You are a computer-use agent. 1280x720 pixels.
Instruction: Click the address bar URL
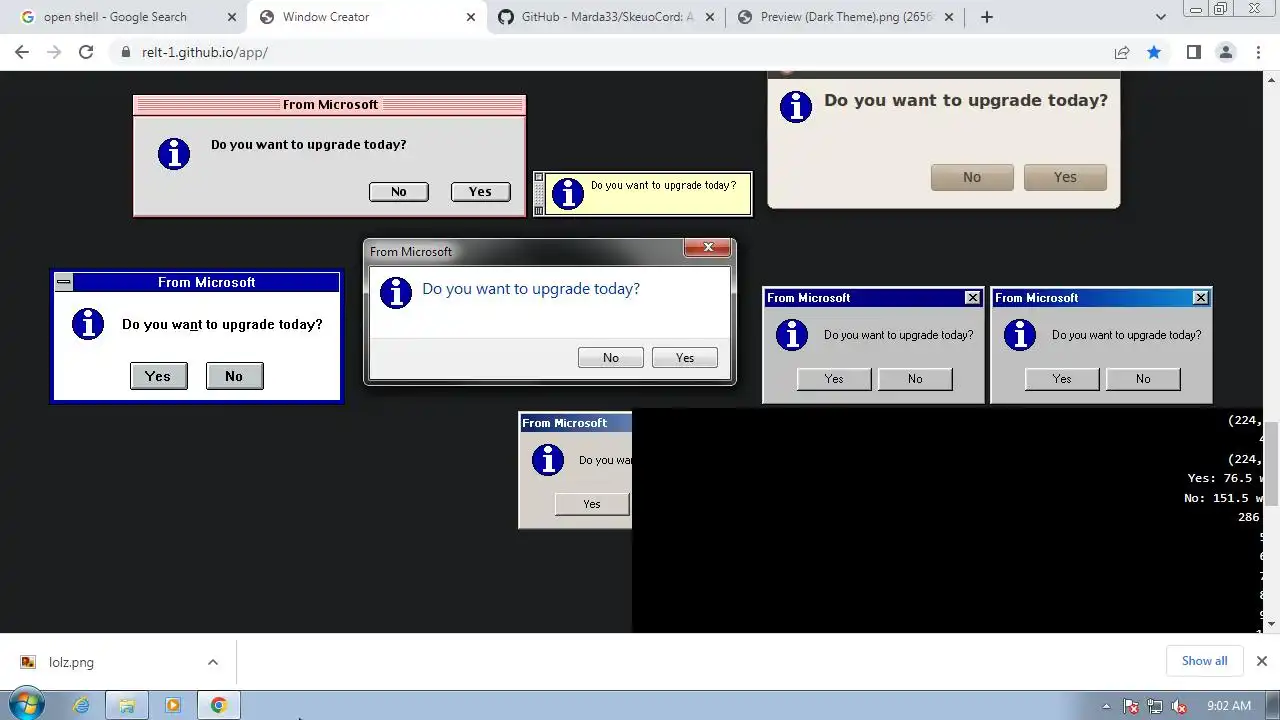tap(205, 52)
